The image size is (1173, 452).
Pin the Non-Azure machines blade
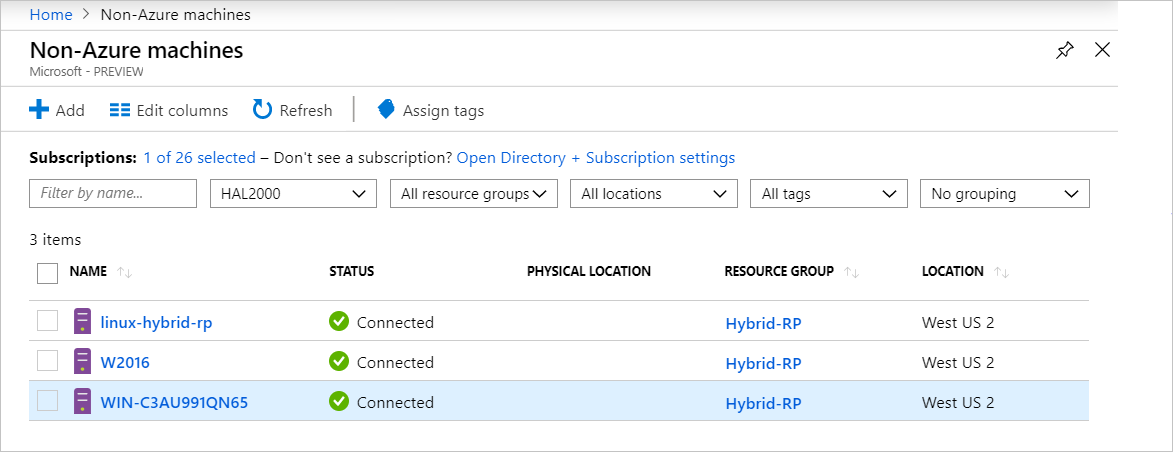(1064, 50)
